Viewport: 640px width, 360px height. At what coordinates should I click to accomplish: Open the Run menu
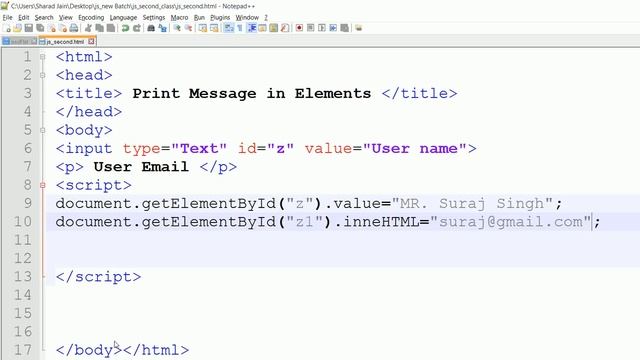point(199,18)
